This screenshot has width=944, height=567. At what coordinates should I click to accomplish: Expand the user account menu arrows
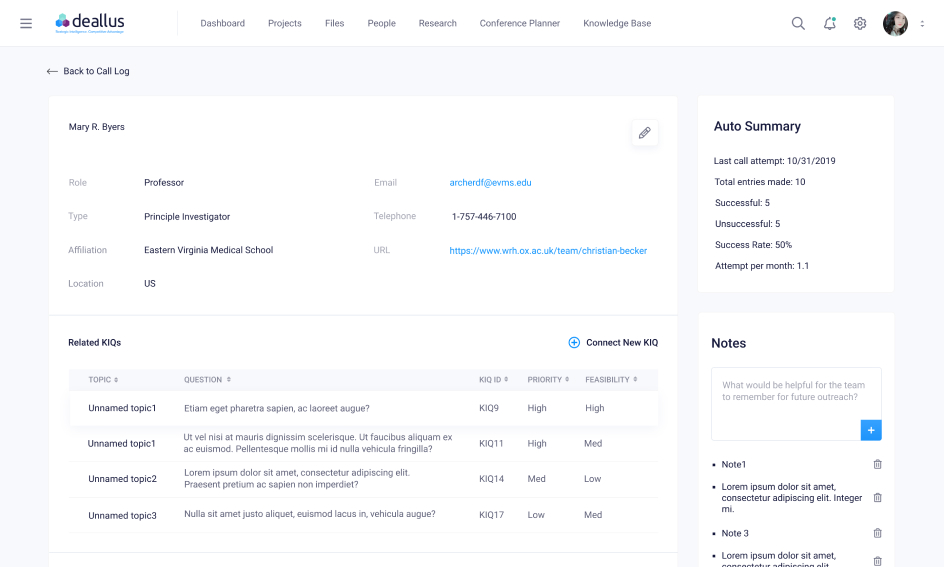(x=922, y=23)
